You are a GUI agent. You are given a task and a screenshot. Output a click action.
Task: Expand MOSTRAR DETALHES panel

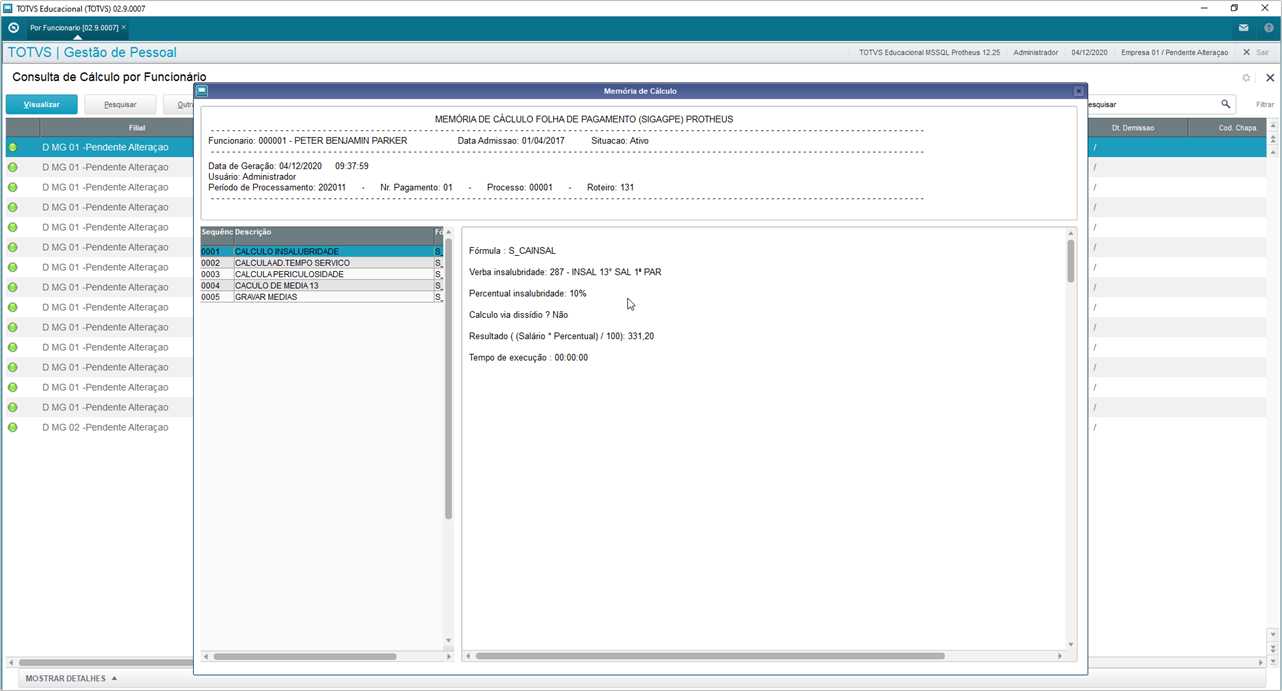[71, 678]
